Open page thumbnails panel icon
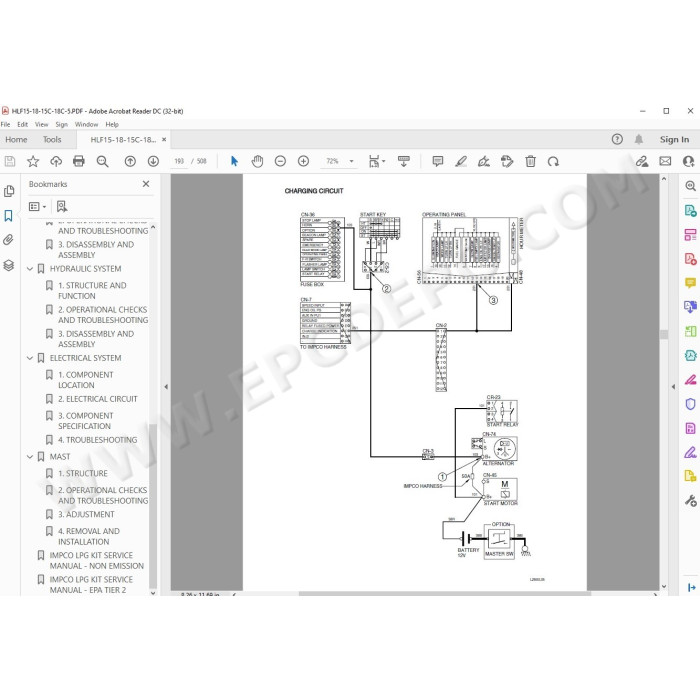 click(8, 191)
